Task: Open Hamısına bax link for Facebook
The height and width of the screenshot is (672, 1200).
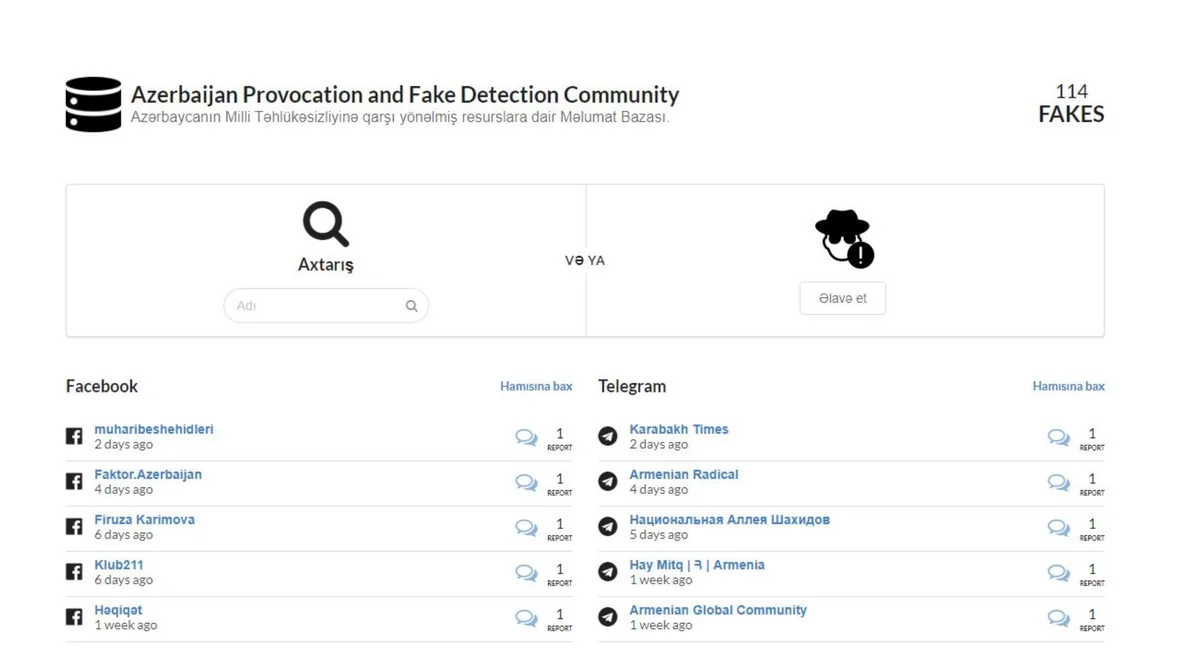Action: tap(536, 386)
